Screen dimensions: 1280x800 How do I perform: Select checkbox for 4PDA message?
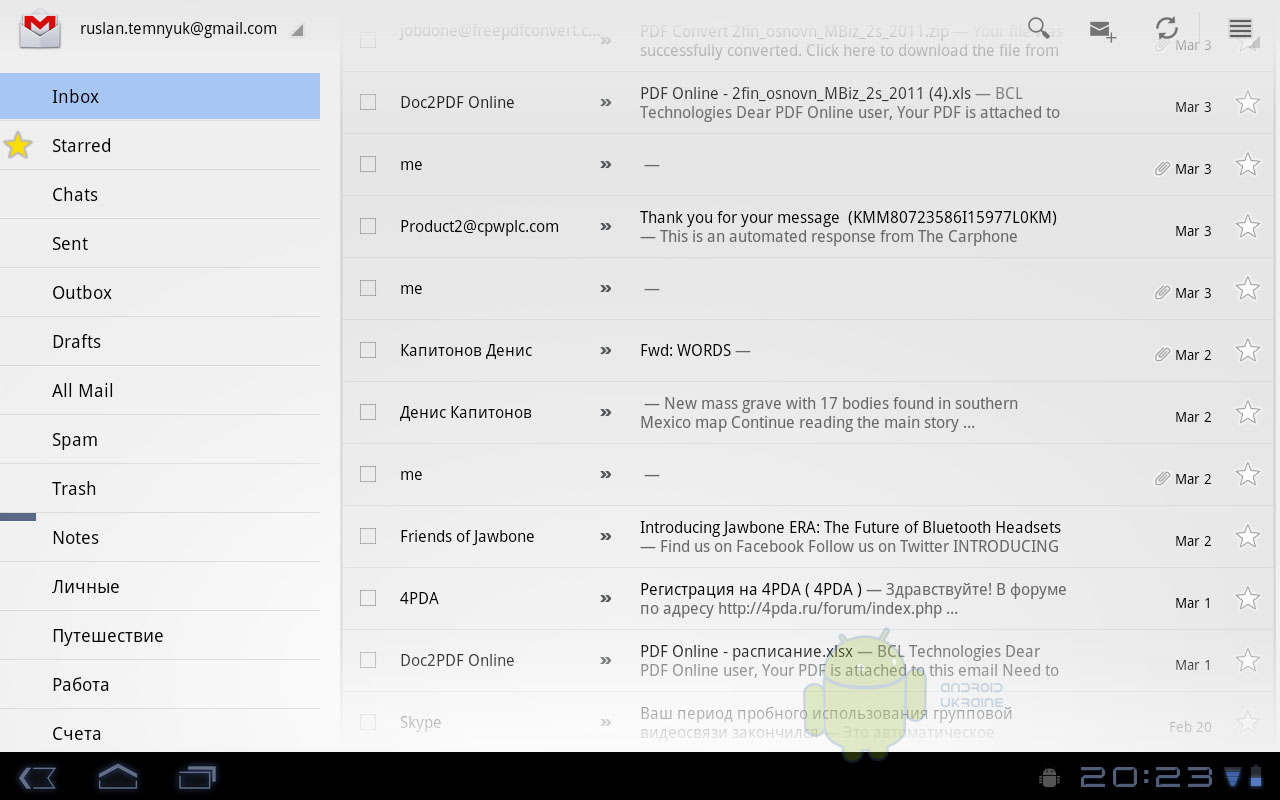coord(368,598)
